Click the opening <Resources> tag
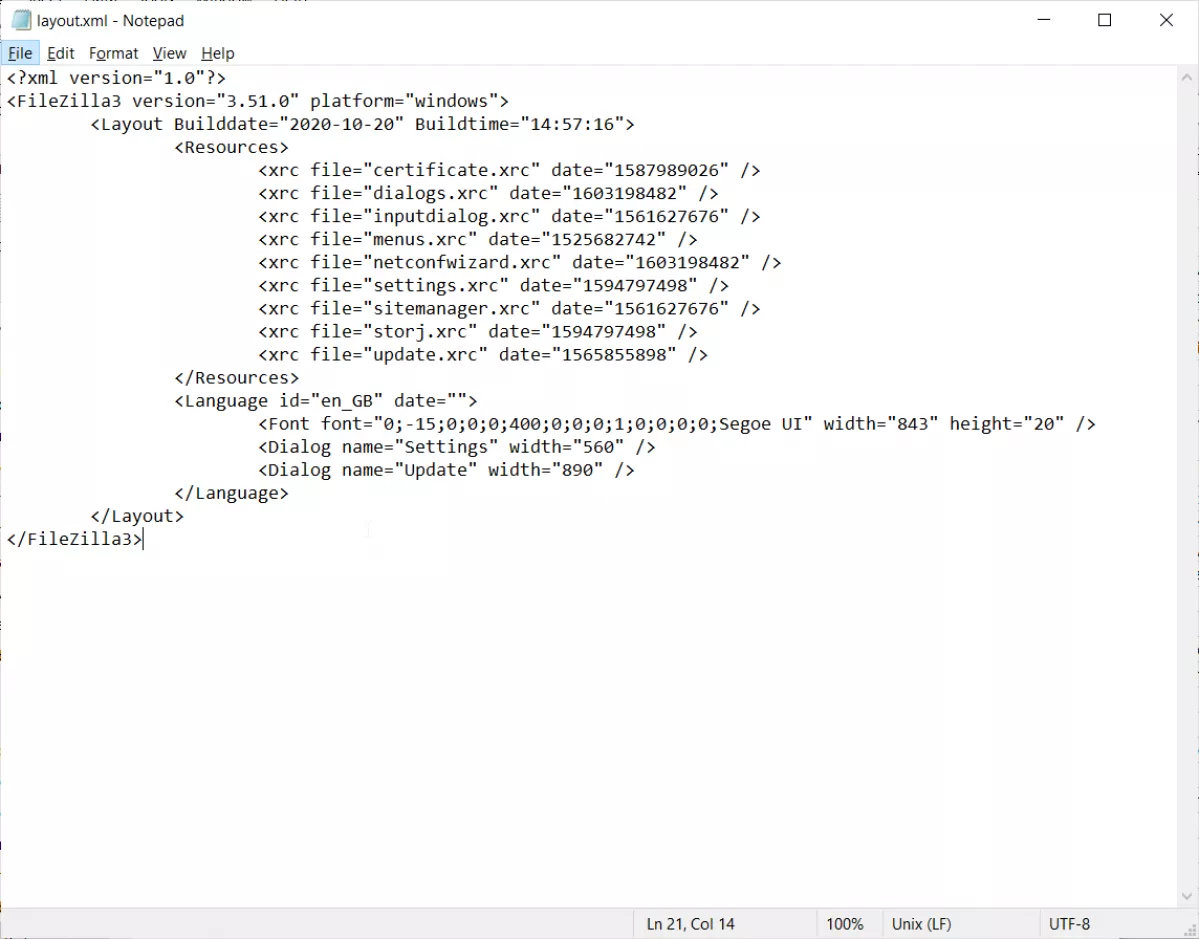1199x939 pixels. click(x=231, y=147)
